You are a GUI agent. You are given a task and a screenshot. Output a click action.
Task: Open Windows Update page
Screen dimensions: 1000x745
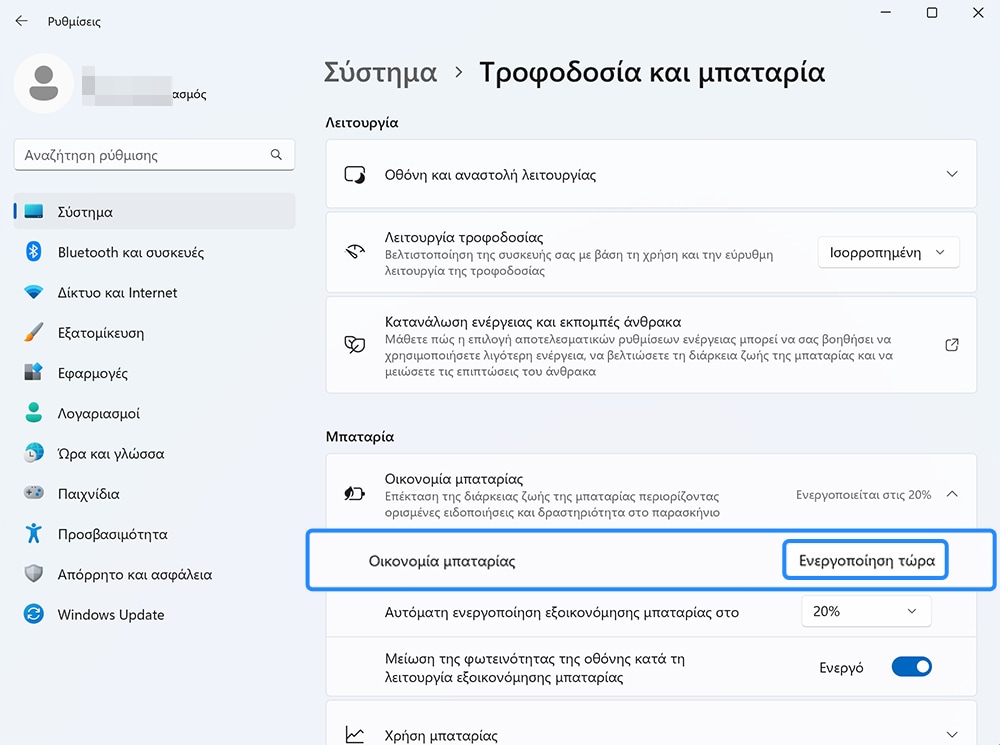154,614
